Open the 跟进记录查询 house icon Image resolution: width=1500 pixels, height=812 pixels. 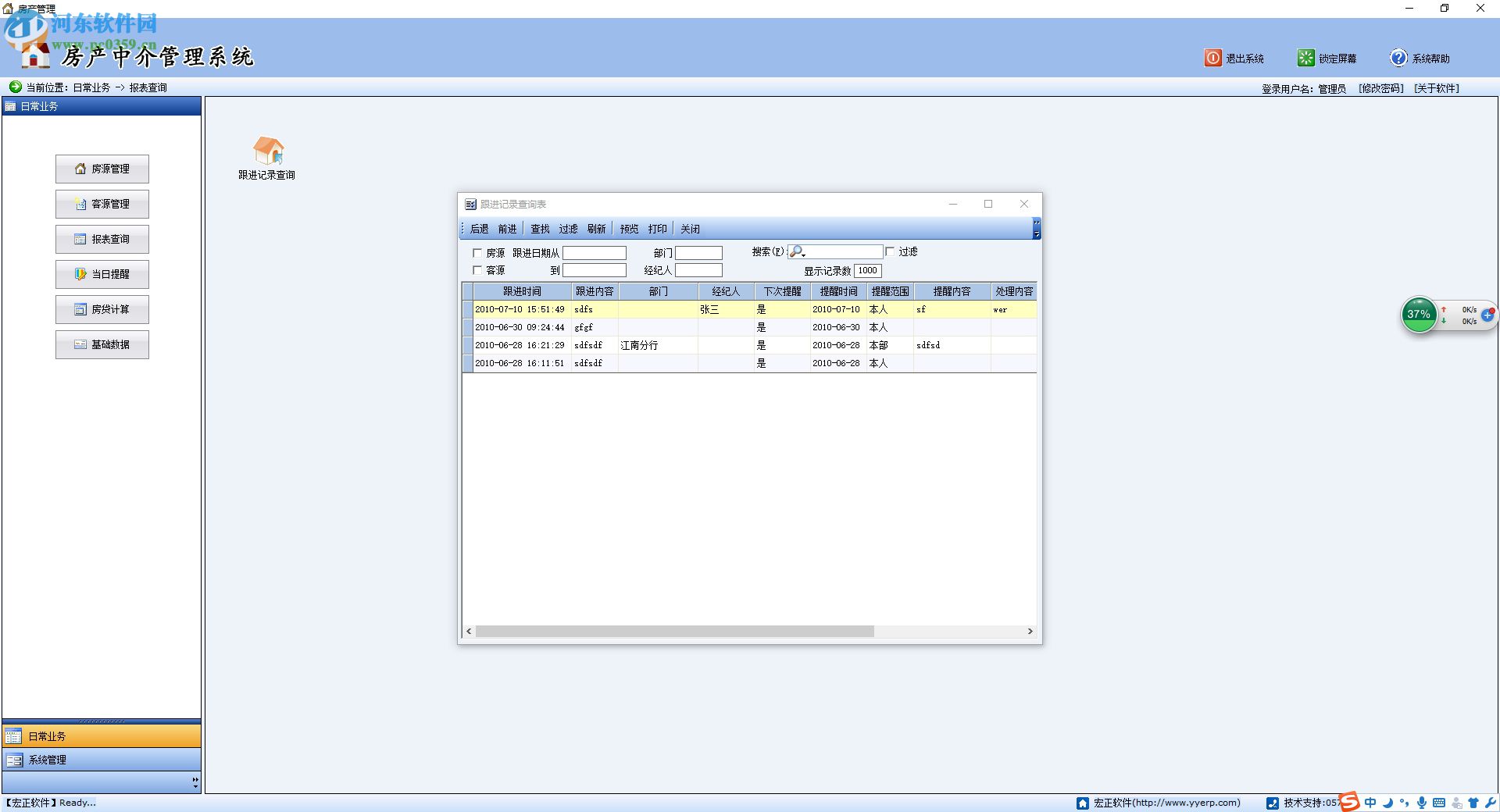pos(268,150)
